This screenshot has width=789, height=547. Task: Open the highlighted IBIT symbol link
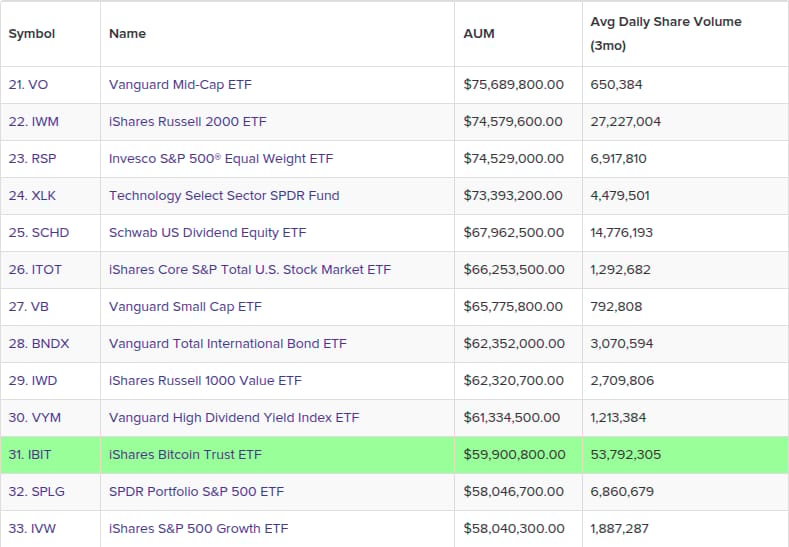[30, 454]
